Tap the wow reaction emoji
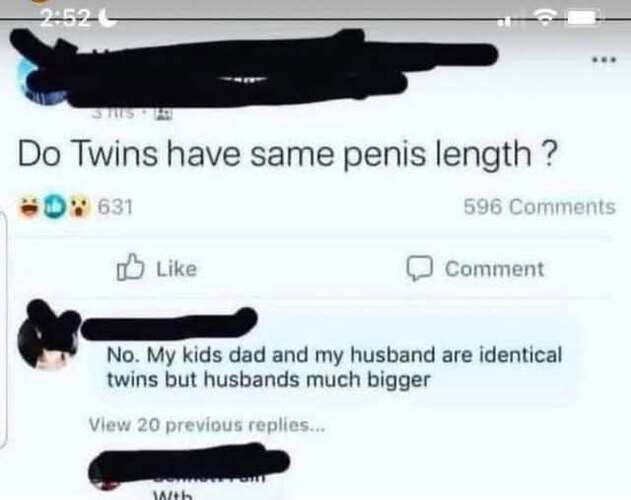This screenshot has width=631, height=500. pos(79,207)
